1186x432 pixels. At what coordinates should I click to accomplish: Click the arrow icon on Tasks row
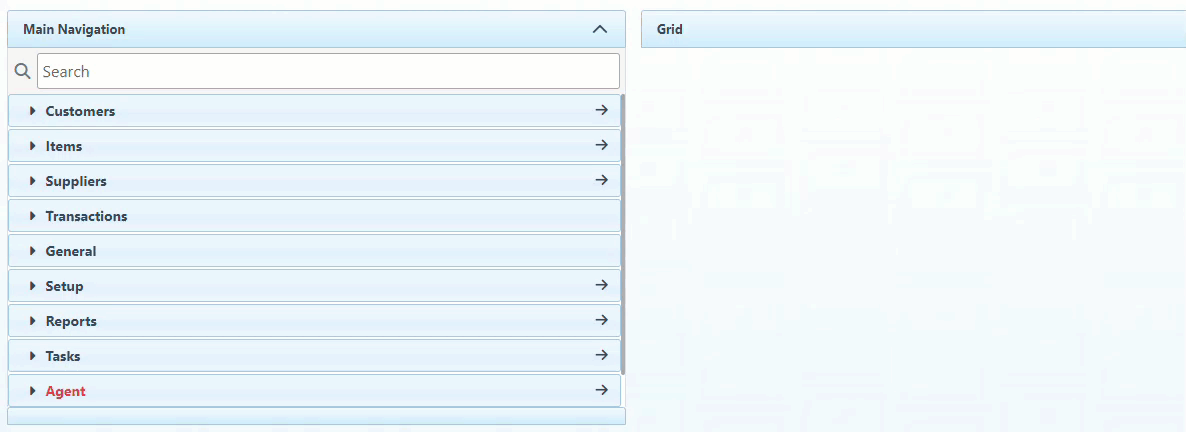coord(601,355)
